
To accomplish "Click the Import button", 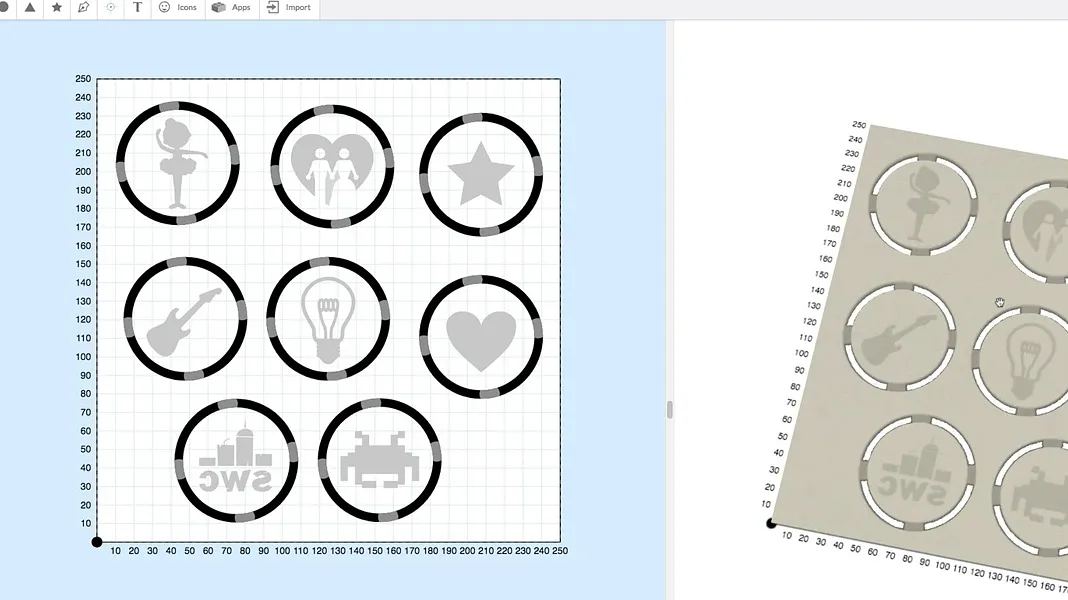I will 288,7.
